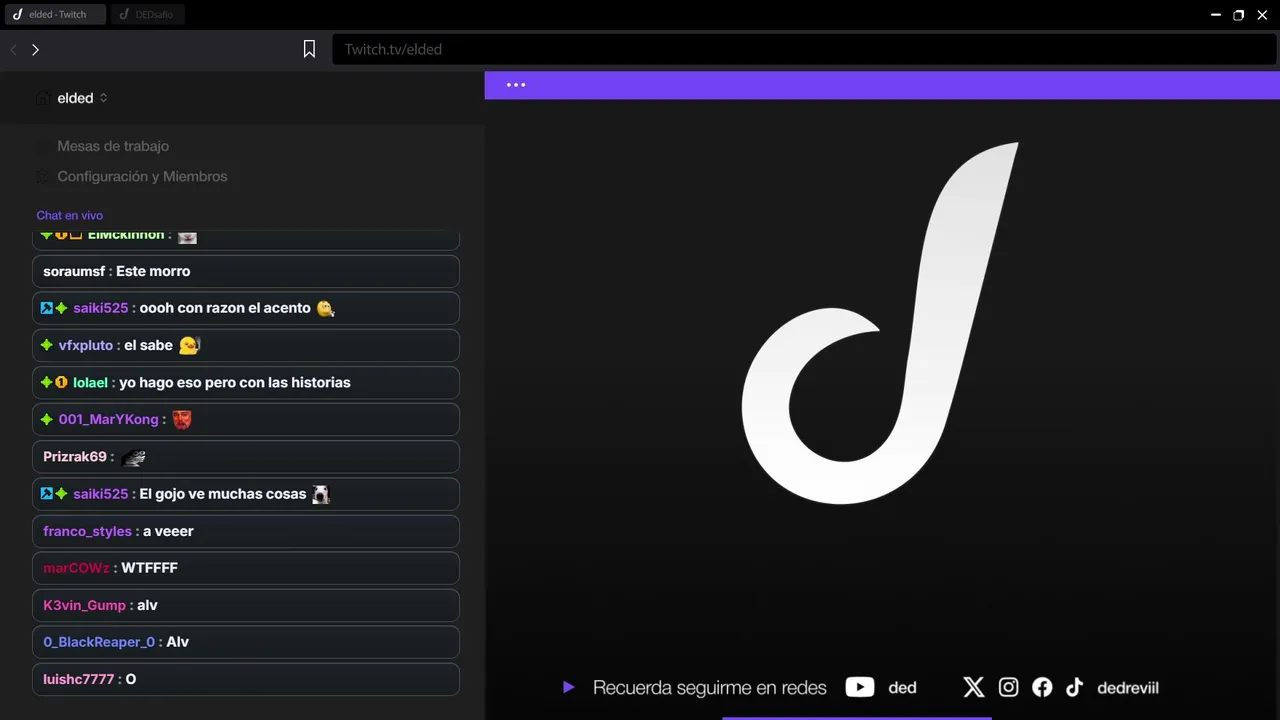Image resolution: width=1280 pixels, height=720 pixels.
Task: Click Recuerda seguirme en redes text
Action: [x=710, y=688]
